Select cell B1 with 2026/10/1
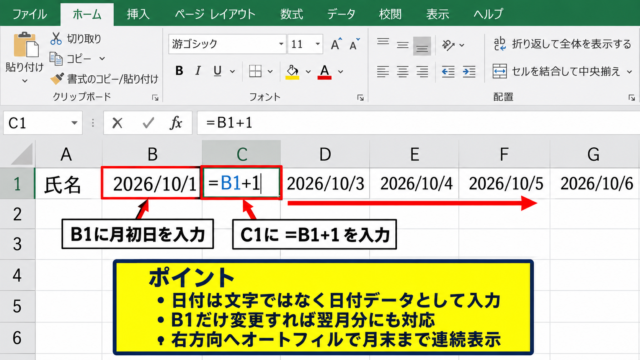 151,184
